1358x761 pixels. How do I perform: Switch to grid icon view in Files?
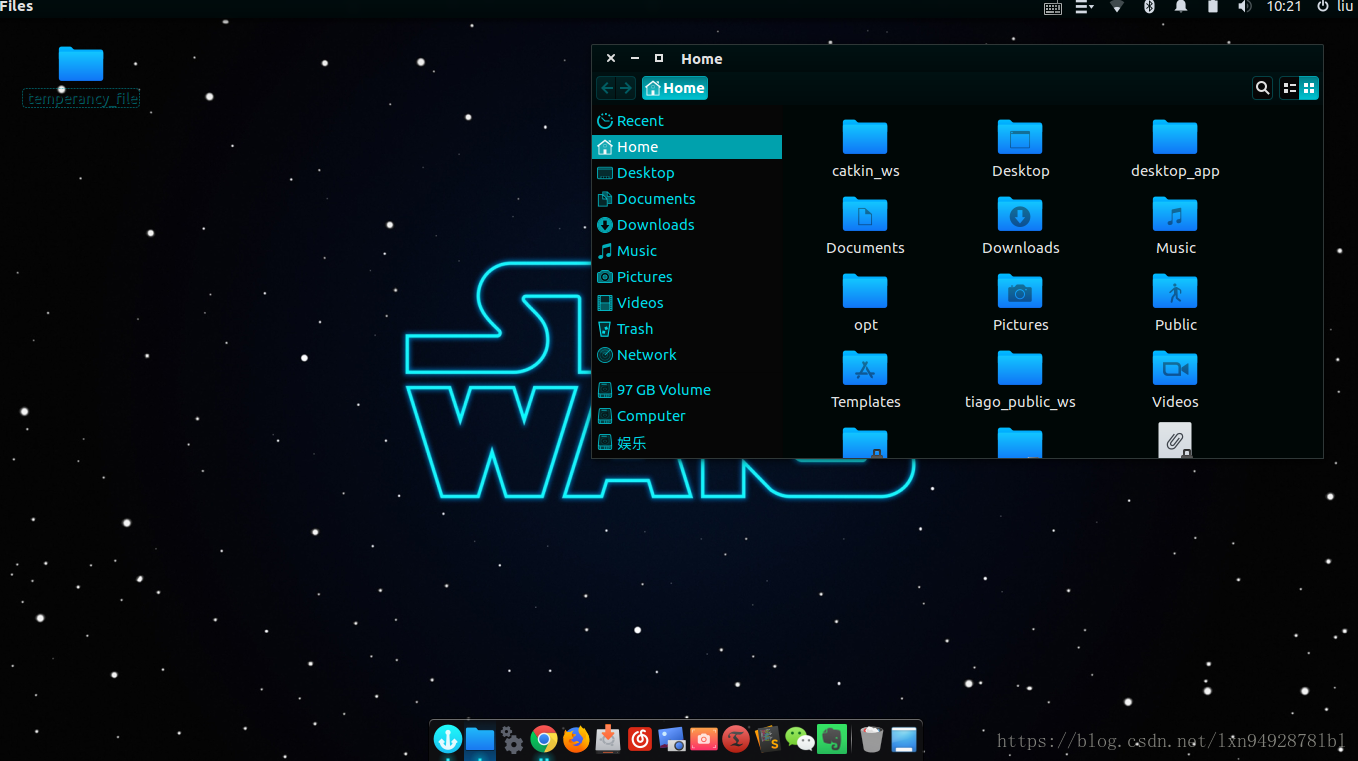(1309, 88)
